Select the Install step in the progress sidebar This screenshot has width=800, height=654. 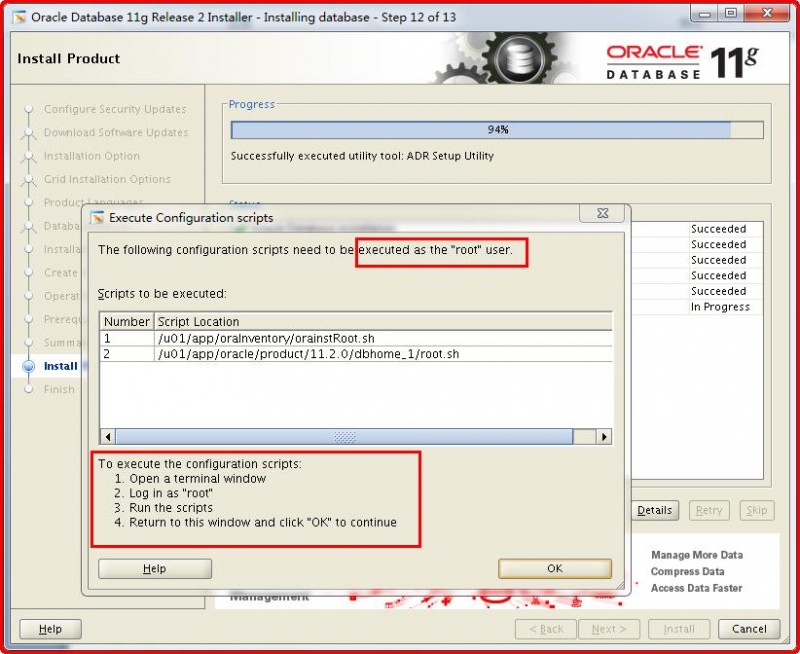60,366
